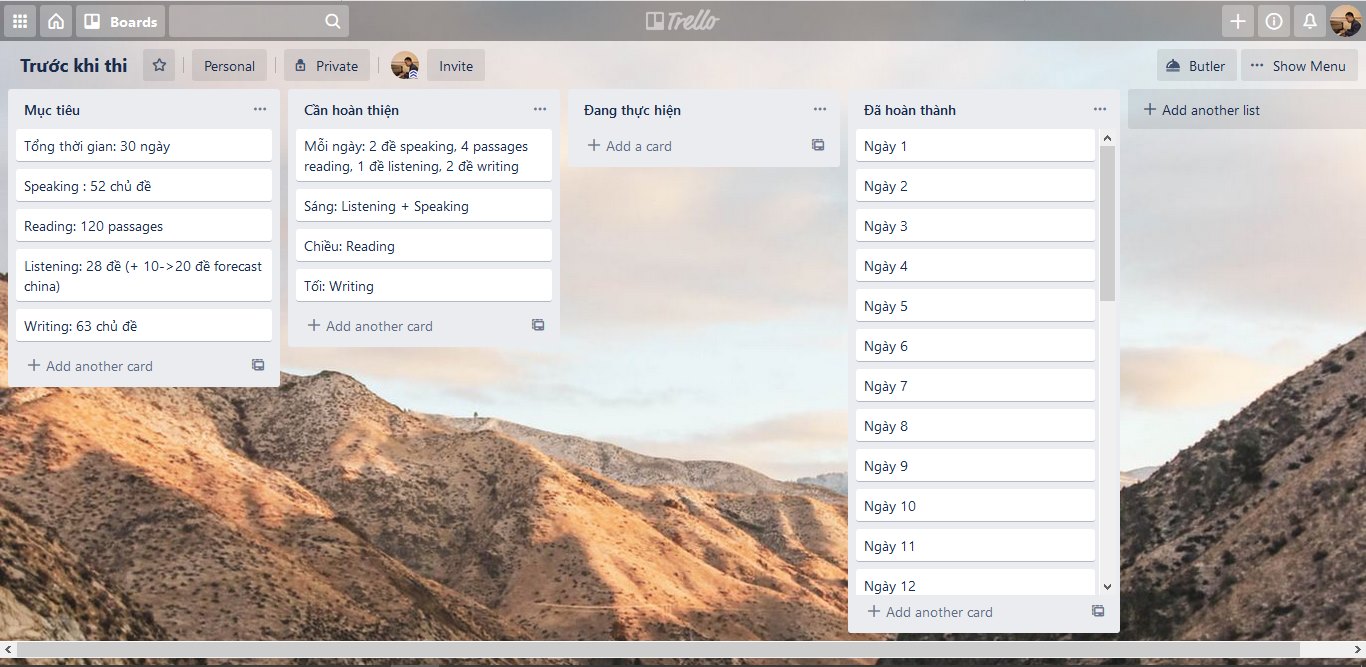Viewport: 1366px width, 667px height.
Task: Click the plus create icon in header
Action: [1238, 21]
